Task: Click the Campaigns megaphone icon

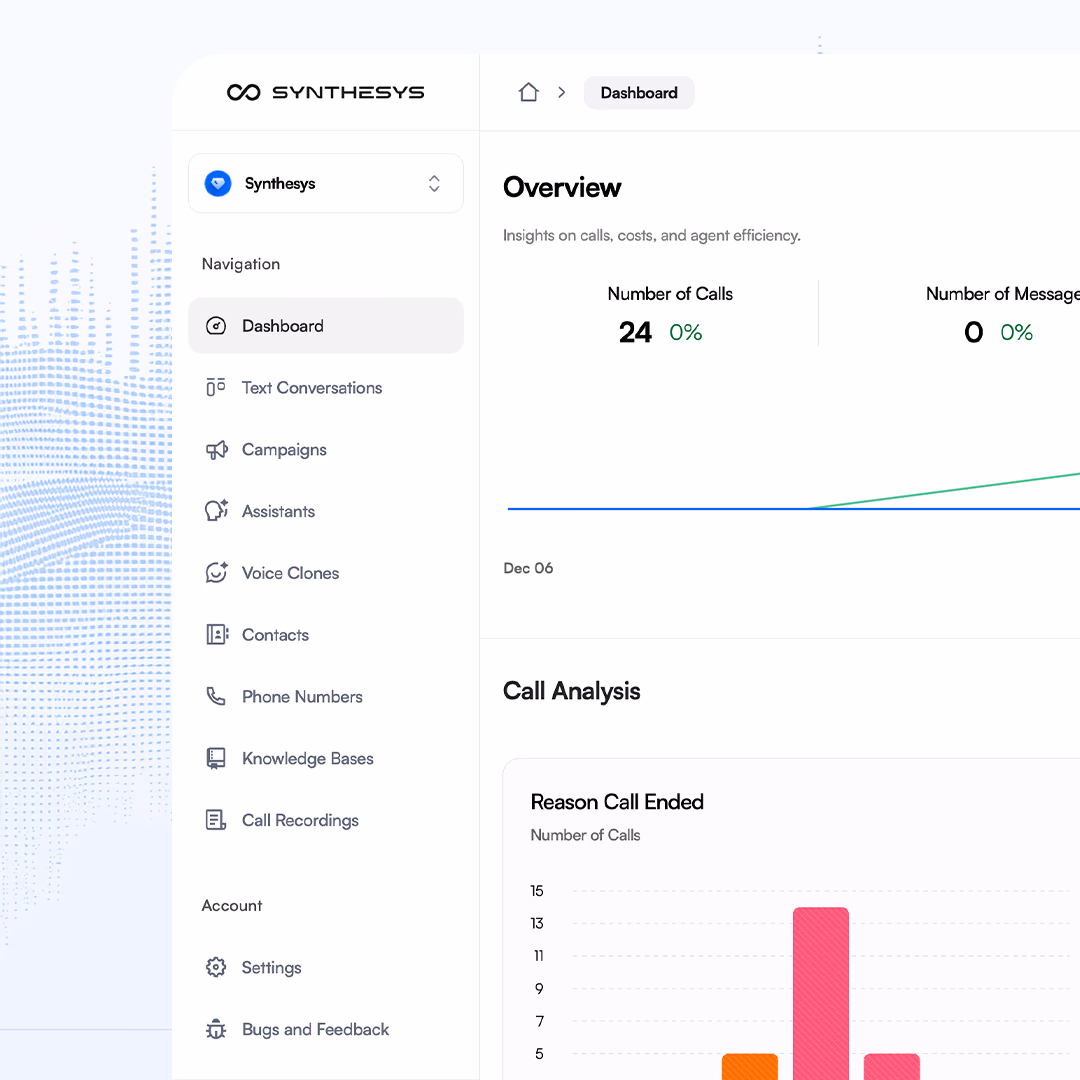Action: point(216,450)
